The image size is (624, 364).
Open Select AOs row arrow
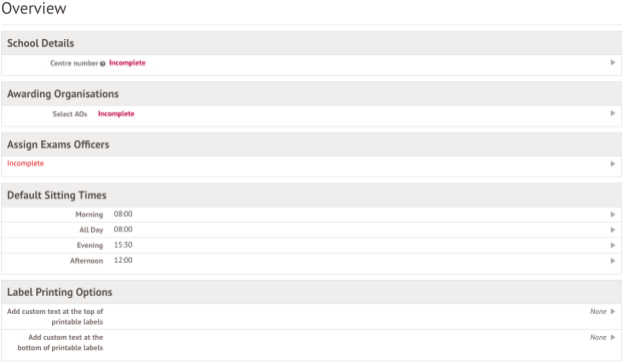click(x=613, y=113)
